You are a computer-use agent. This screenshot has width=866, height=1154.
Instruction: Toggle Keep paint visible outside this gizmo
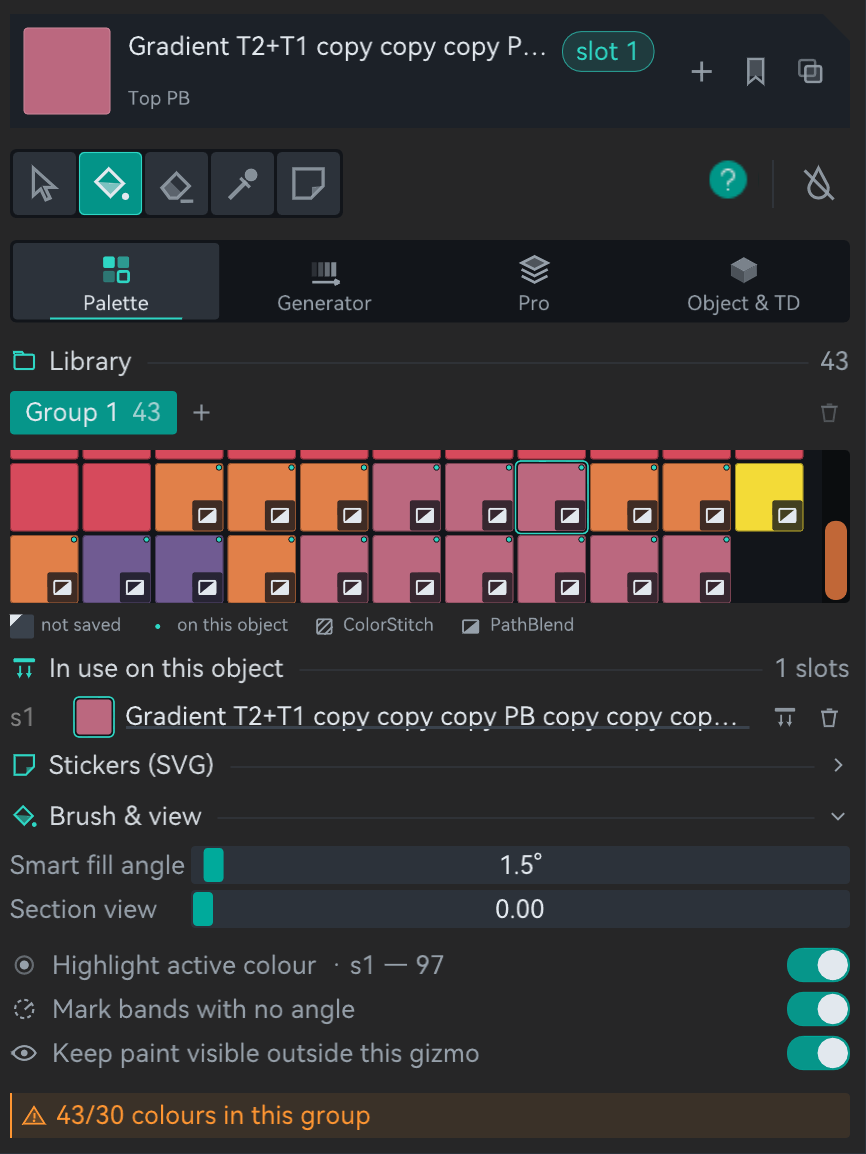click(818, 1053)
